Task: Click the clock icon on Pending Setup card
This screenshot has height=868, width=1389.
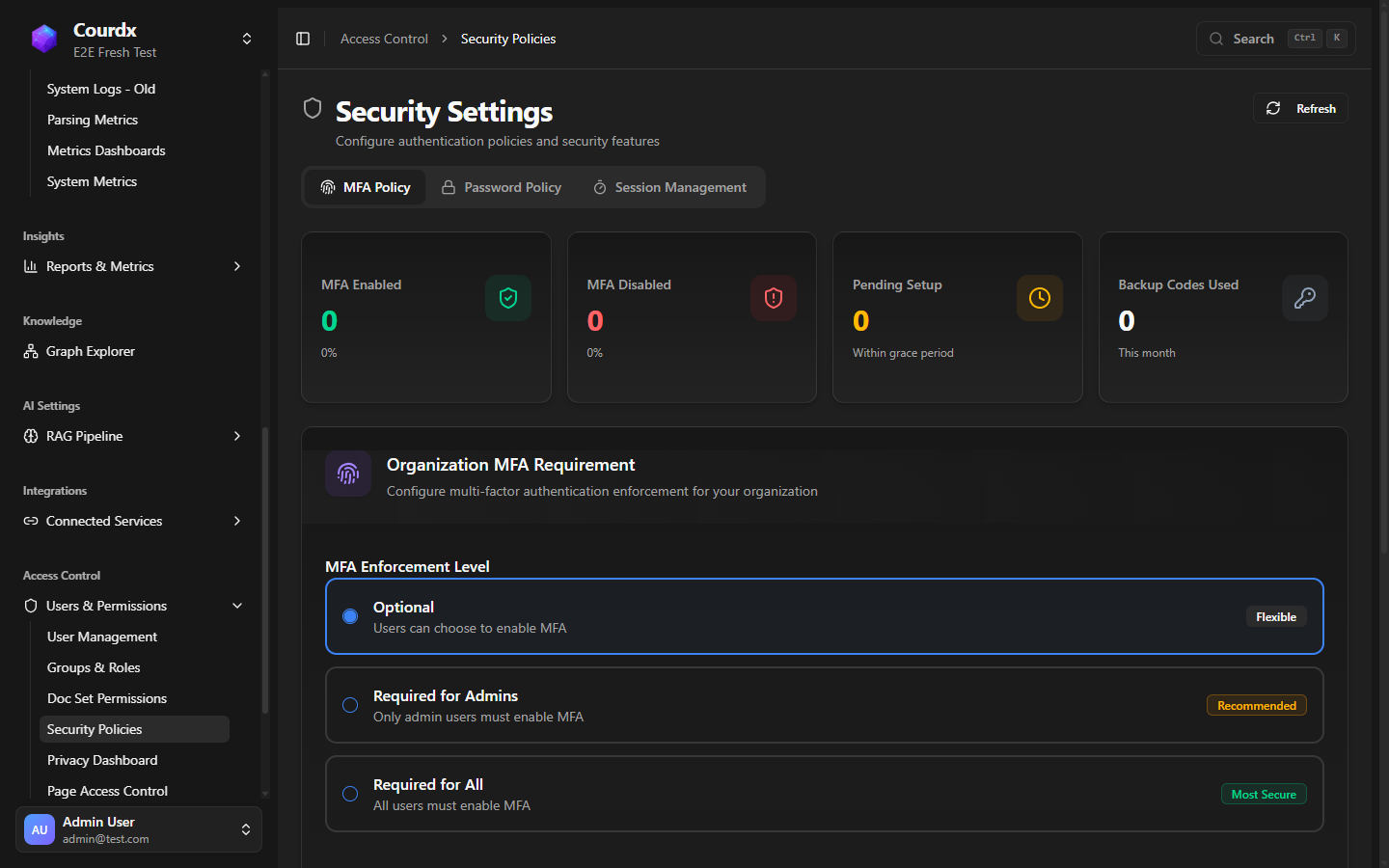Action: point(1039,298)
